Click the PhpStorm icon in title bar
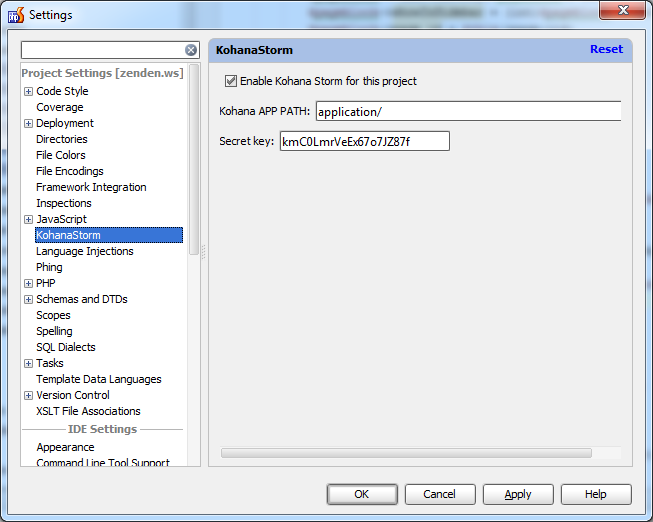The image size is (653, 522). pyautogui.click(x=16, y=15)
